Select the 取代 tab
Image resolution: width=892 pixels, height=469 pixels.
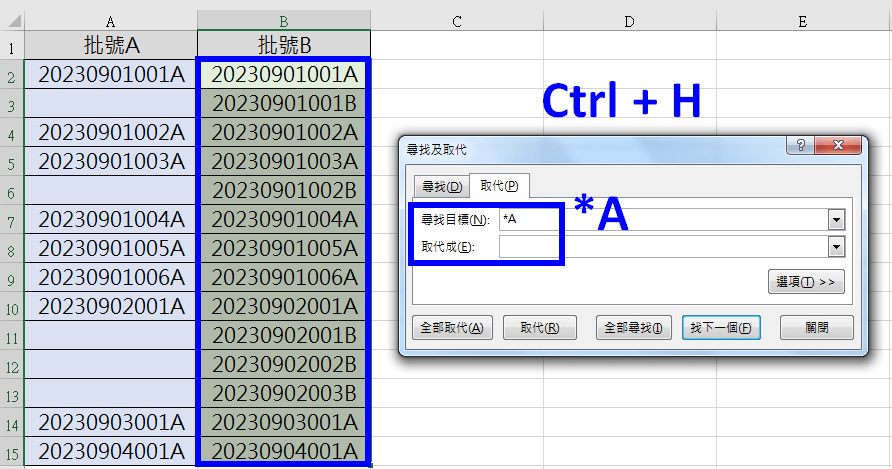pyautogui.click(x=499, y=187)
